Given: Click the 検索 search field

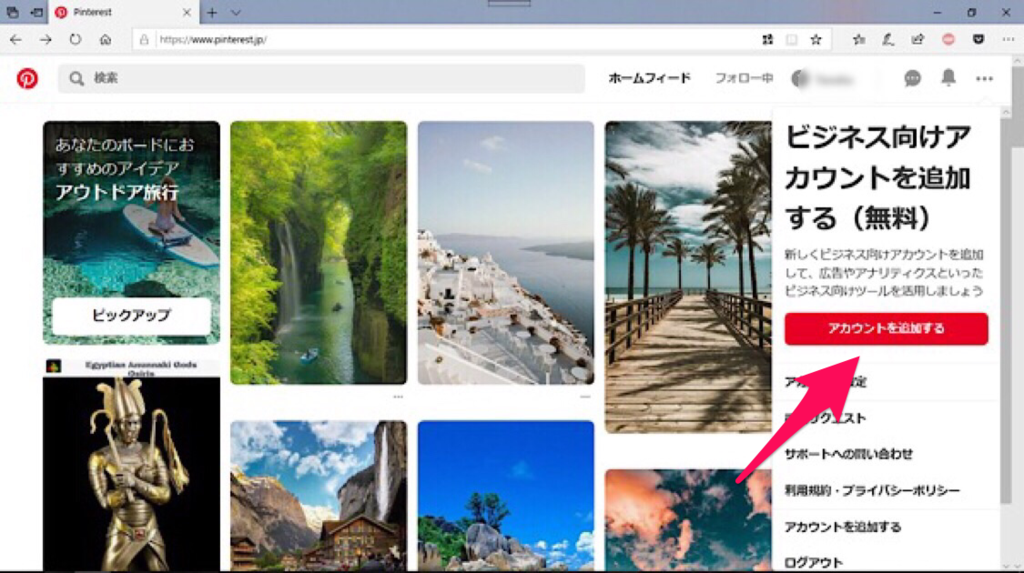Looking at the screenshot, I should click(321, 78).
